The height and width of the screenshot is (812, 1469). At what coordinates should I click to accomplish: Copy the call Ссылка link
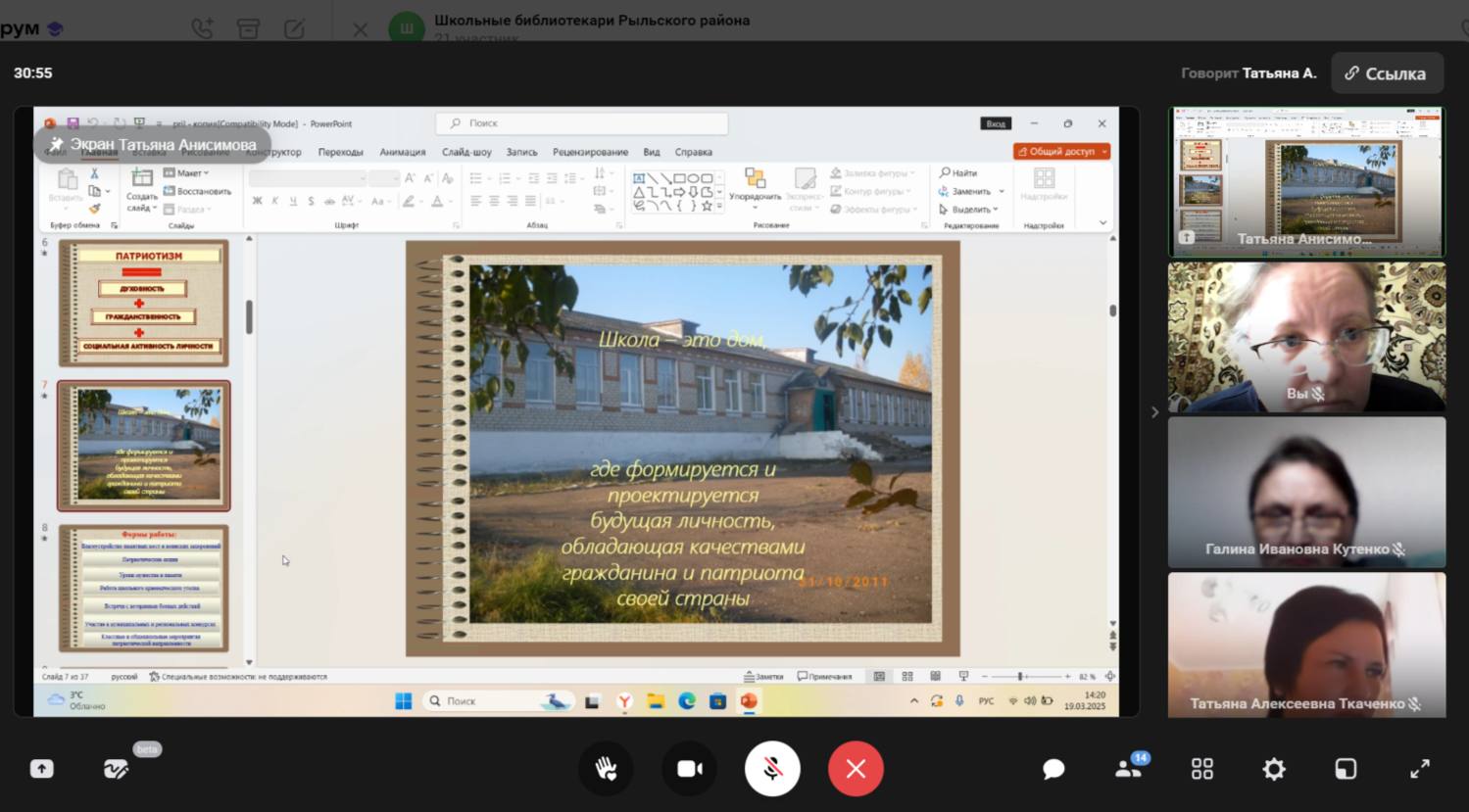tap(1387, 73)
